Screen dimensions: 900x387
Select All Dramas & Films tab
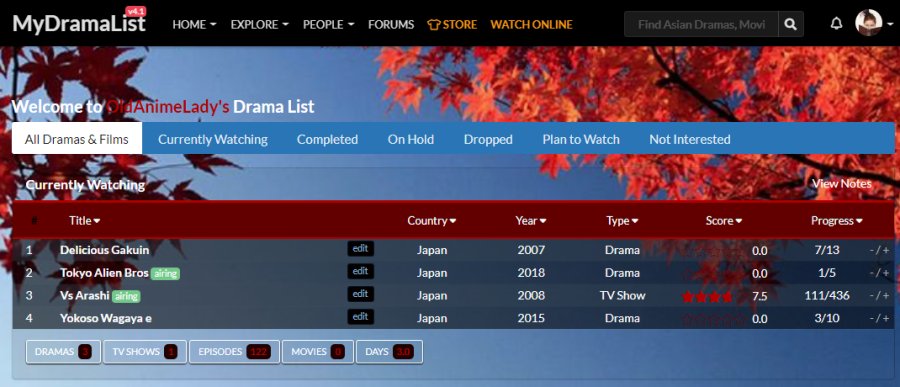[x=77, y=139]
